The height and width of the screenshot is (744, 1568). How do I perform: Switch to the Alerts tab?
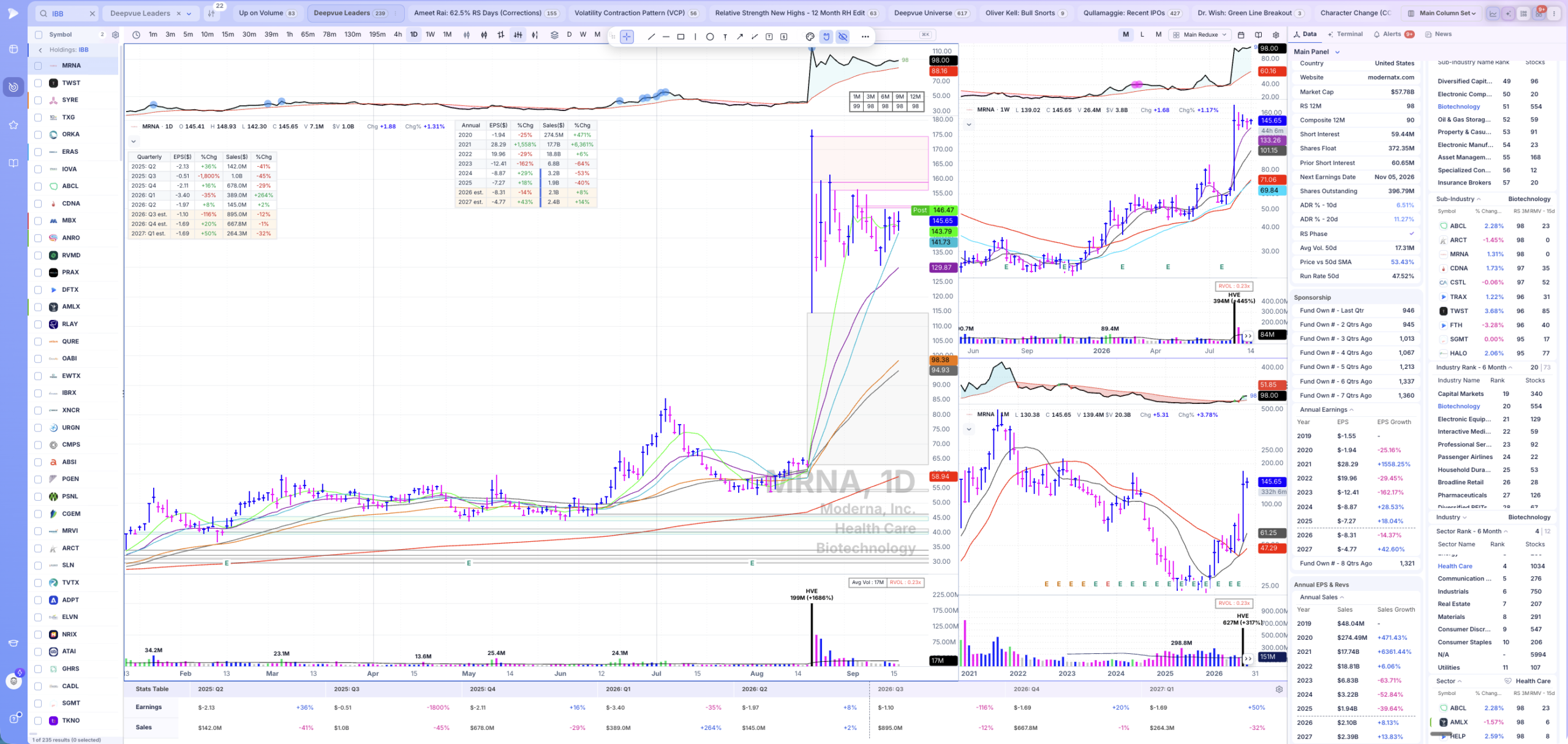1393,34
